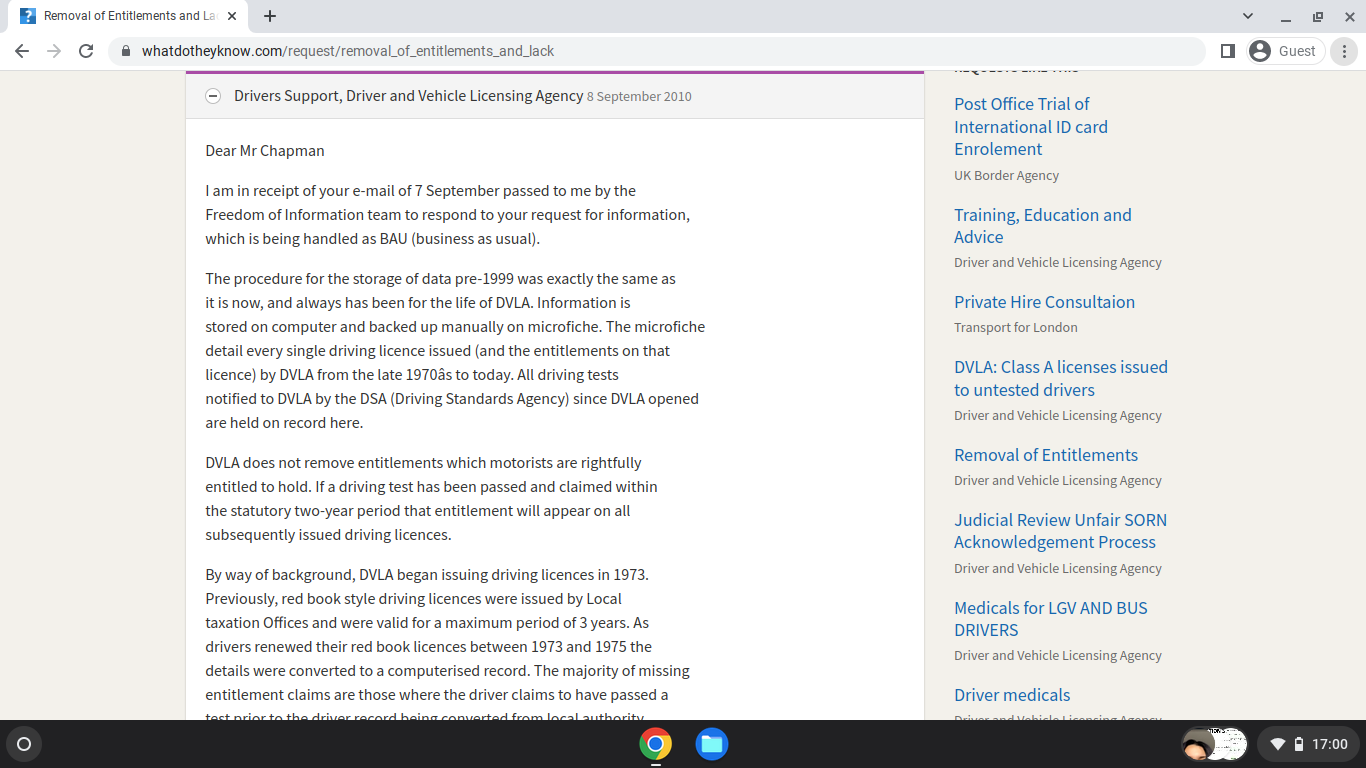This screenshot has width=1366, height=768.
Task: Open Removal of Entitlements sidebar link
Action: (1046, 455)
